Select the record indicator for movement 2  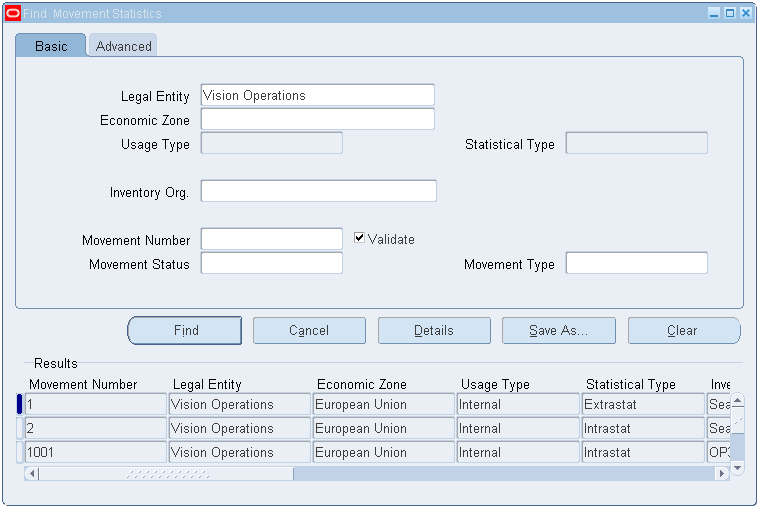(19, 428)
